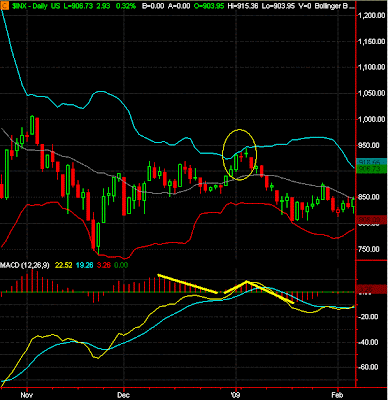Click the cyan 918.66 upper band price tag

(x=372, y=162)
